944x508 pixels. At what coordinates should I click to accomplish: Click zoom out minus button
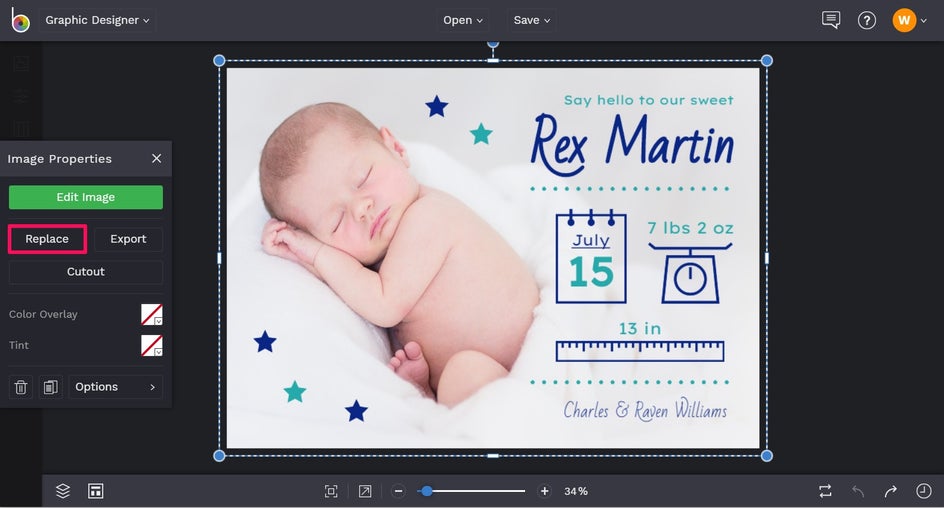[x=398, y=491]
